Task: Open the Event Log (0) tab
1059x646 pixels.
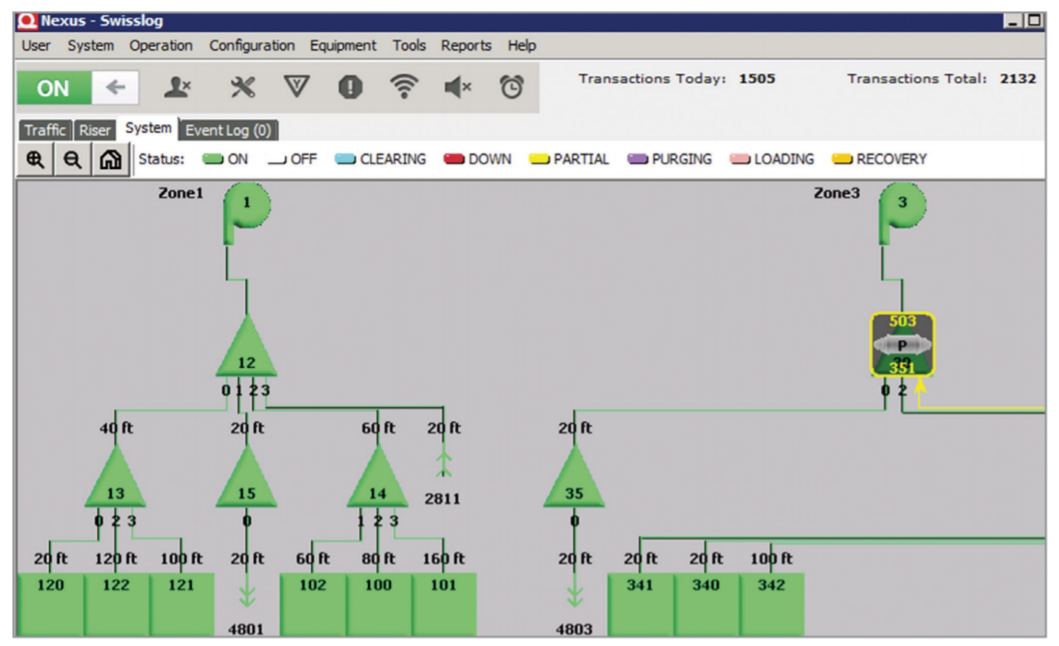Action: [x=228, y=130]
